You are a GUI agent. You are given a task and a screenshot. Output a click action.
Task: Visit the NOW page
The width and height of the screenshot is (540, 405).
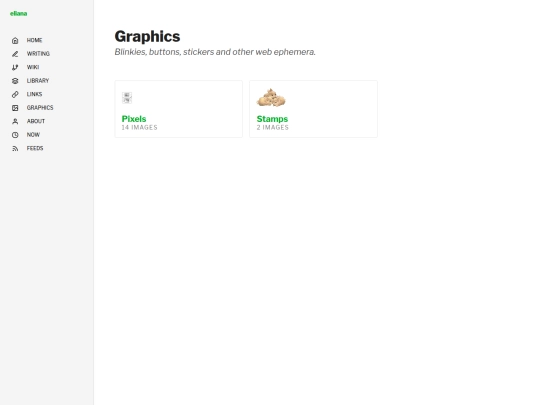pos(33,134)
